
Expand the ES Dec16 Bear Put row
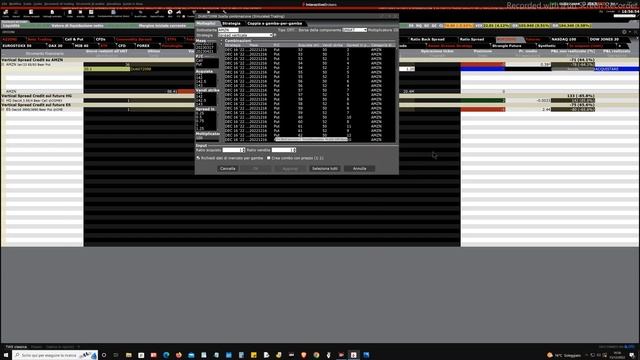click(x=3, y=109)
